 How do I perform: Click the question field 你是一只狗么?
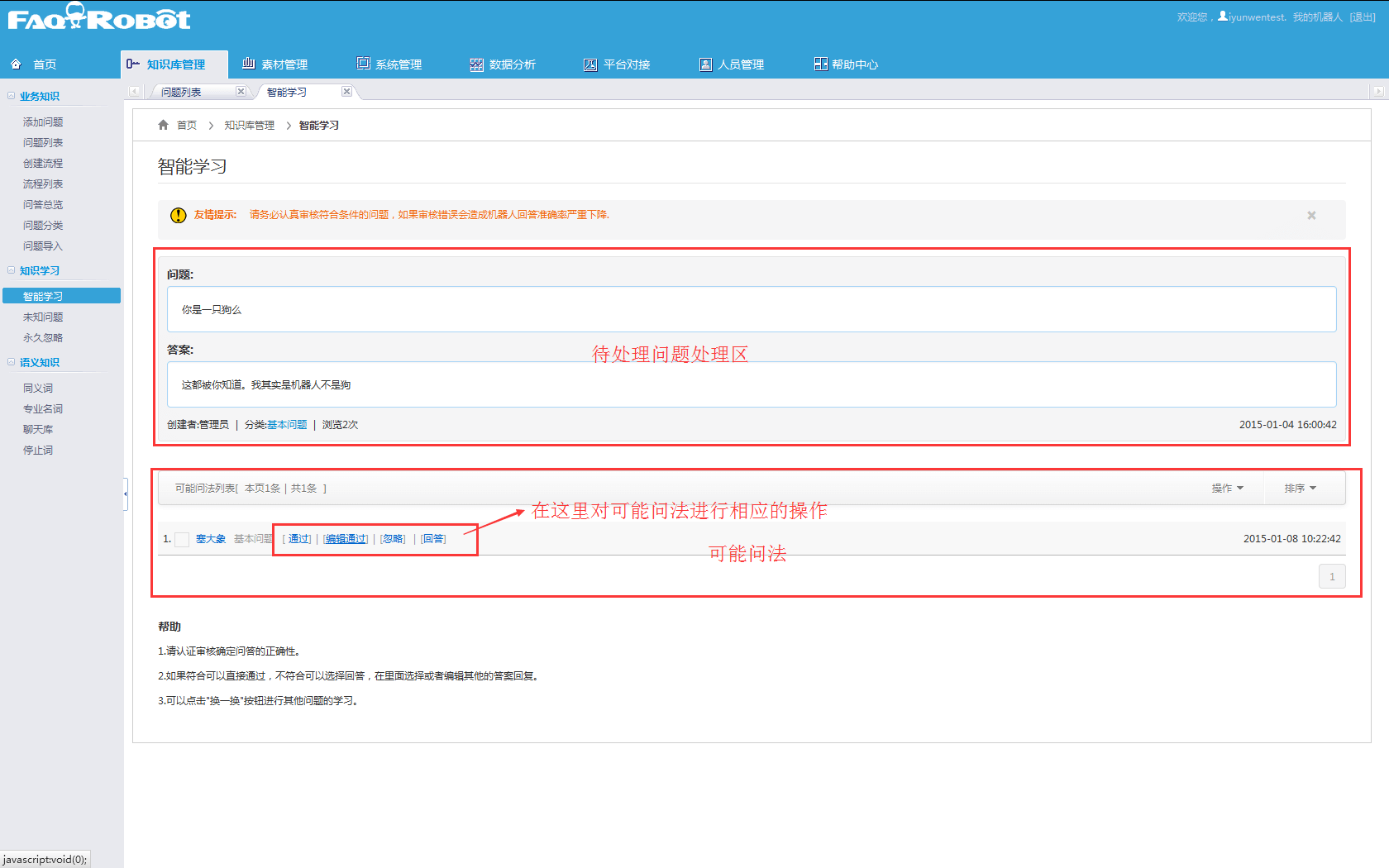tap(752, 309)
